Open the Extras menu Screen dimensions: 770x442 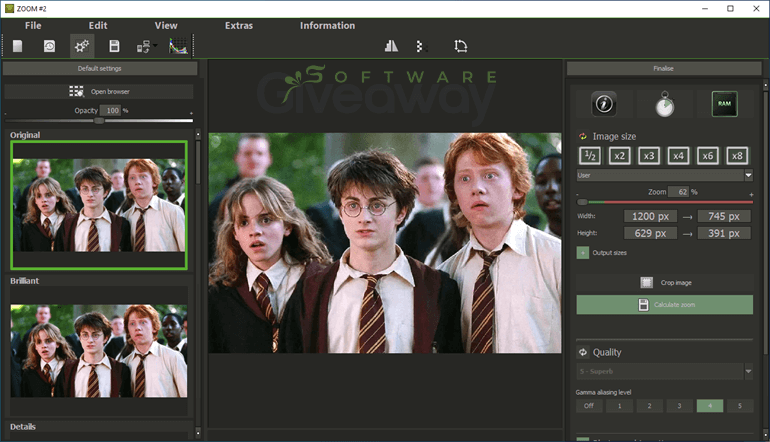[x=239, y=26]
